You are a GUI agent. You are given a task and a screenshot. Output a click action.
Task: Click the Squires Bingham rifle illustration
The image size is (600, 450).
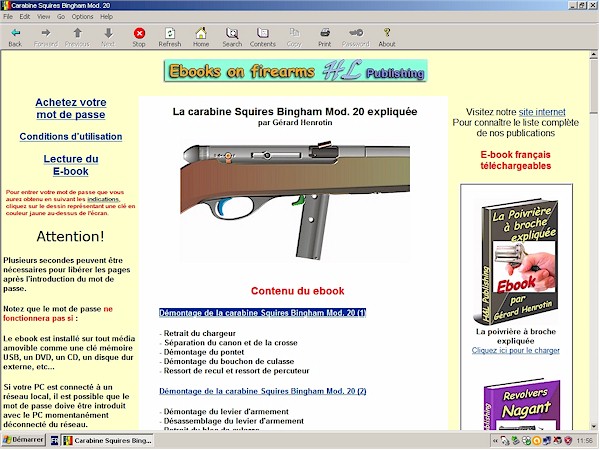(295, 201)
